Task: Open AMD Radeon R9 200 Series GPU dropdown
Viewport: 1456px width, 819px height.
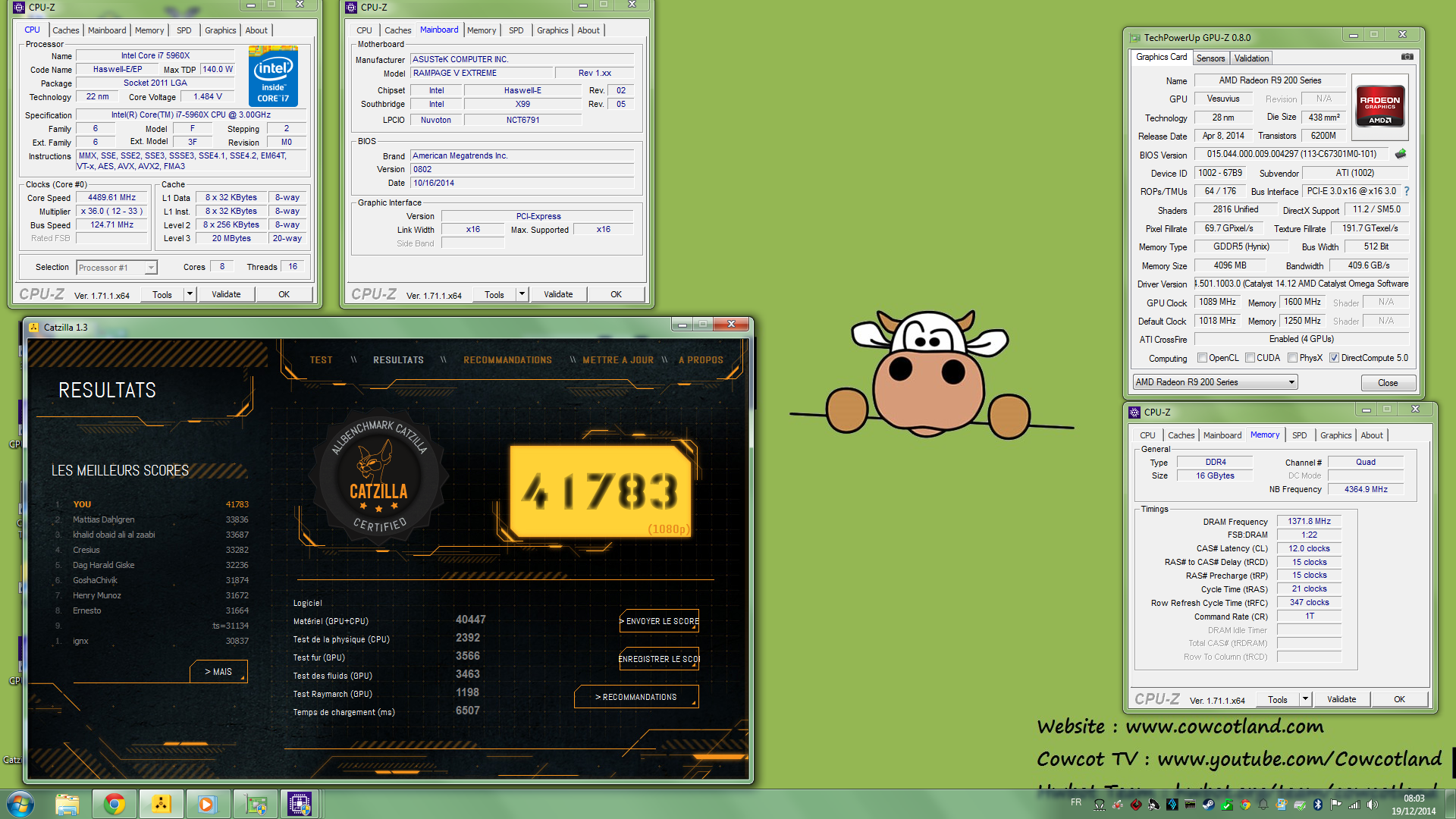Action: point(1215,382)
